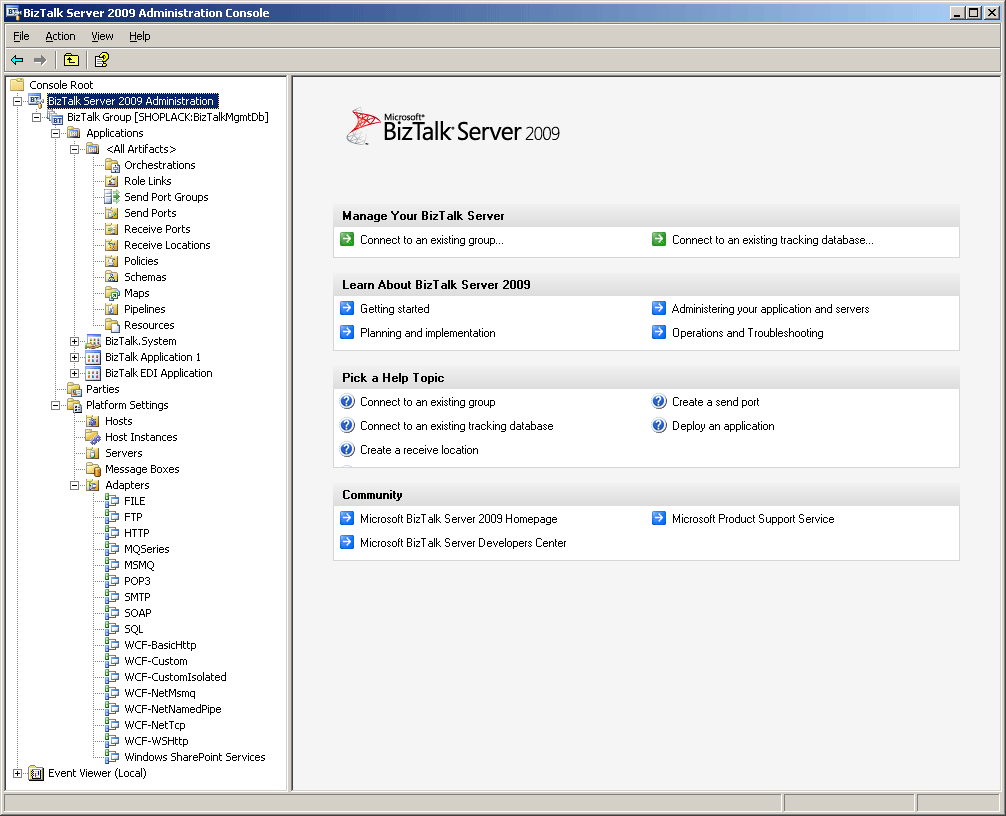The height and width of the screenshot is (816, 1006).
Task: Click the Hosts icon
Action: click(x=93, y=421)
